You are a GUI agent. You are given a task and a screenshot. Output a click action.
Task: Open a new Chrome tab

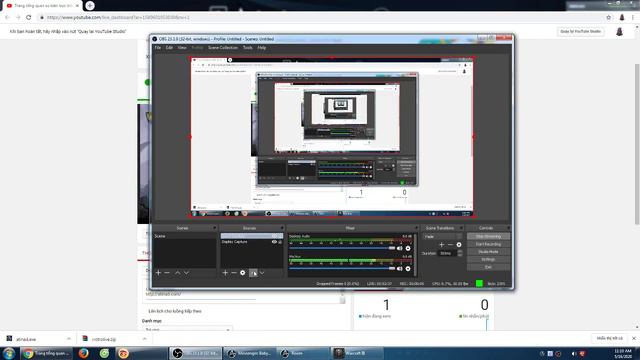[x=90, y=6]
